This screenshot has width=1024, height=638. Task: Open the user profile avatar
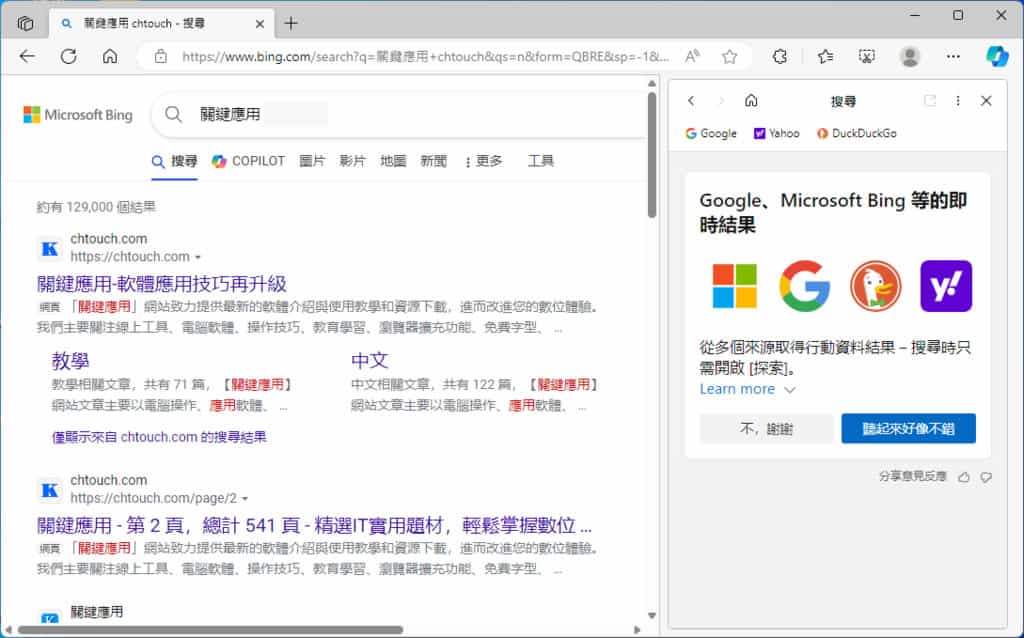pos(910,57)
